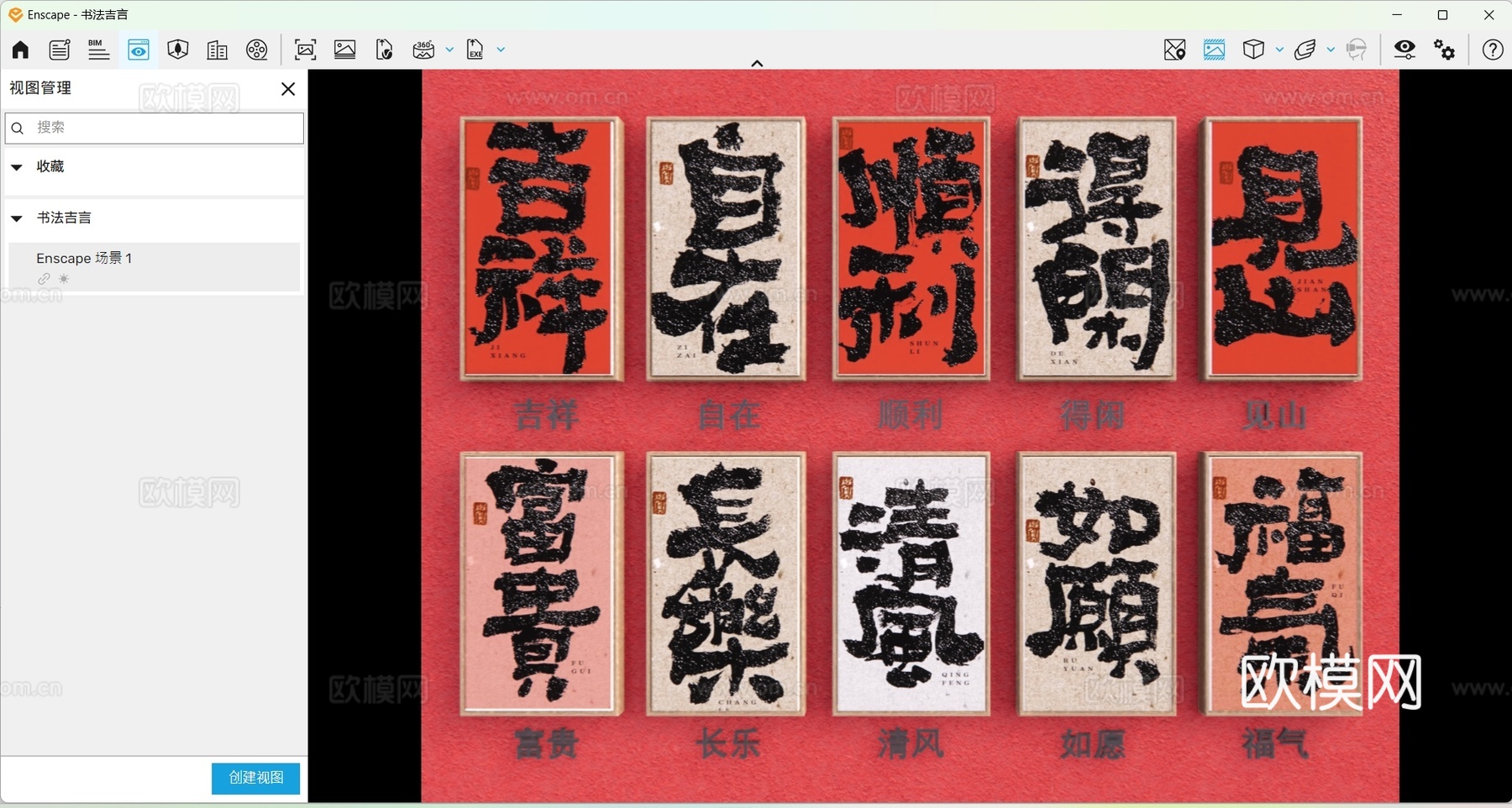Open the dropdown next to the cube icon
The image size is (1512, 808).
(1279, 50)
